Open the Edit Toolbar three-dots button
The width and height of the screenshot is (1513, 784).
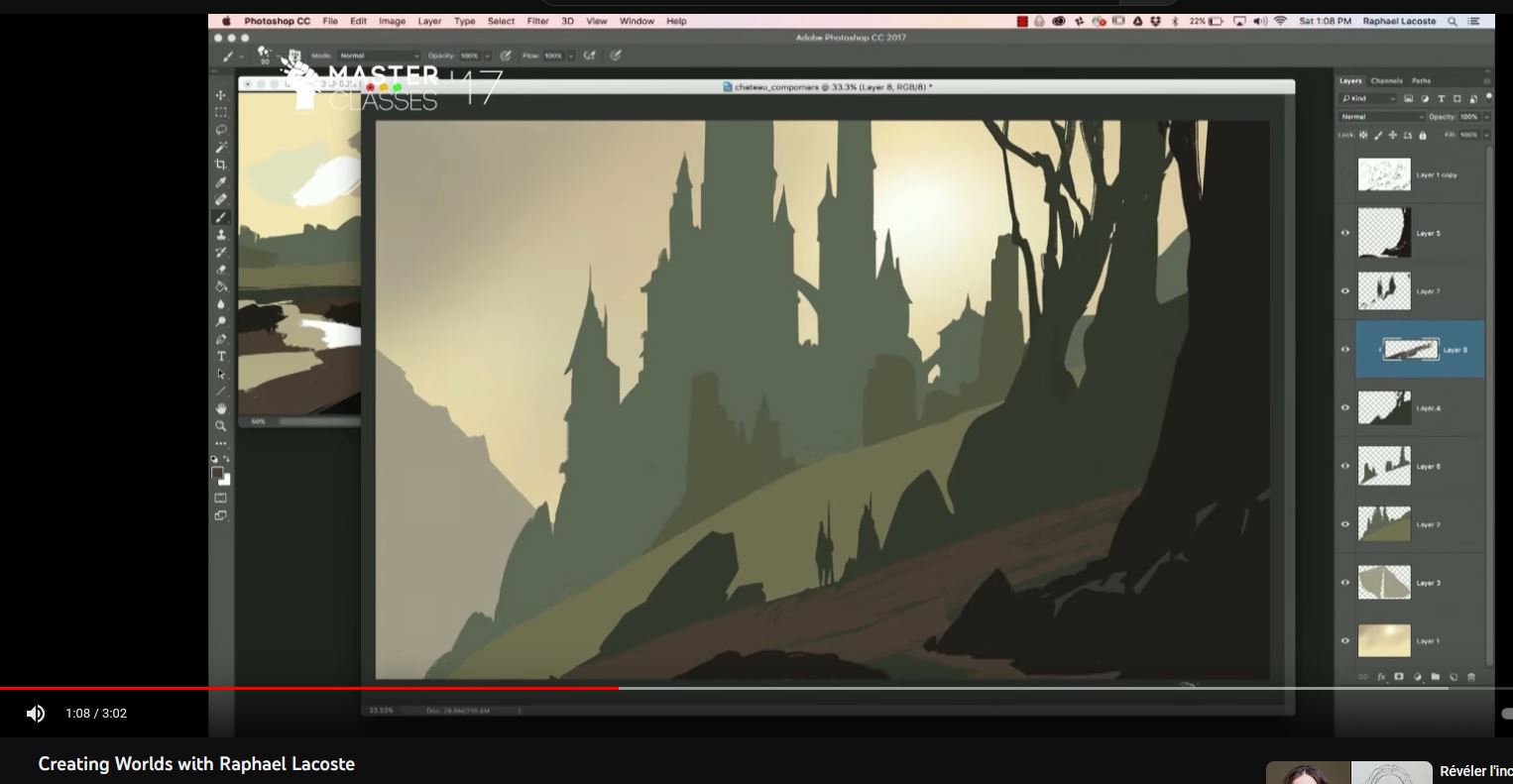point(221,443)
